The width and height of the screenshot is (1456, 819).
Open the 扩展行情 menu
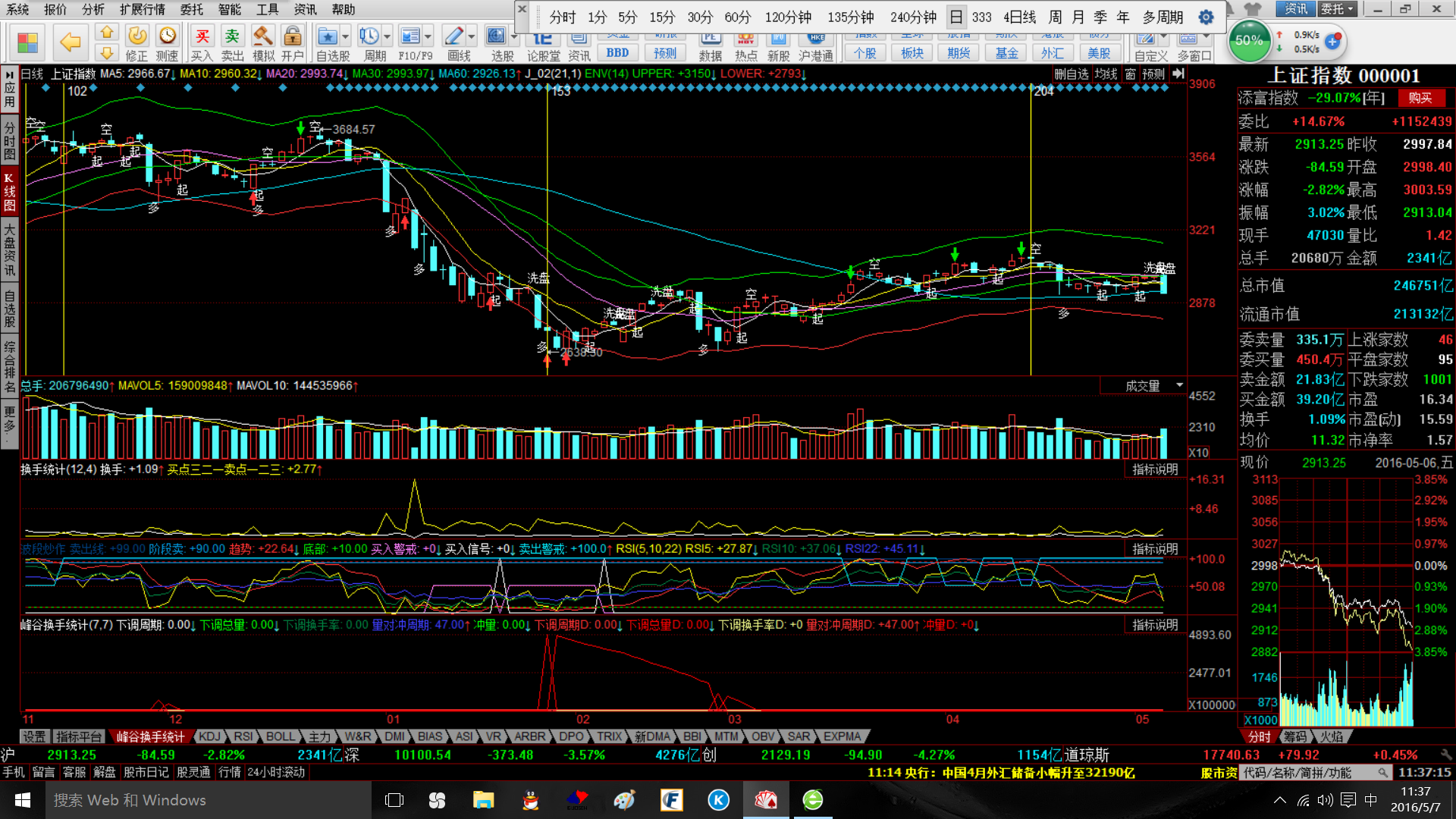(x=142, y=9)
